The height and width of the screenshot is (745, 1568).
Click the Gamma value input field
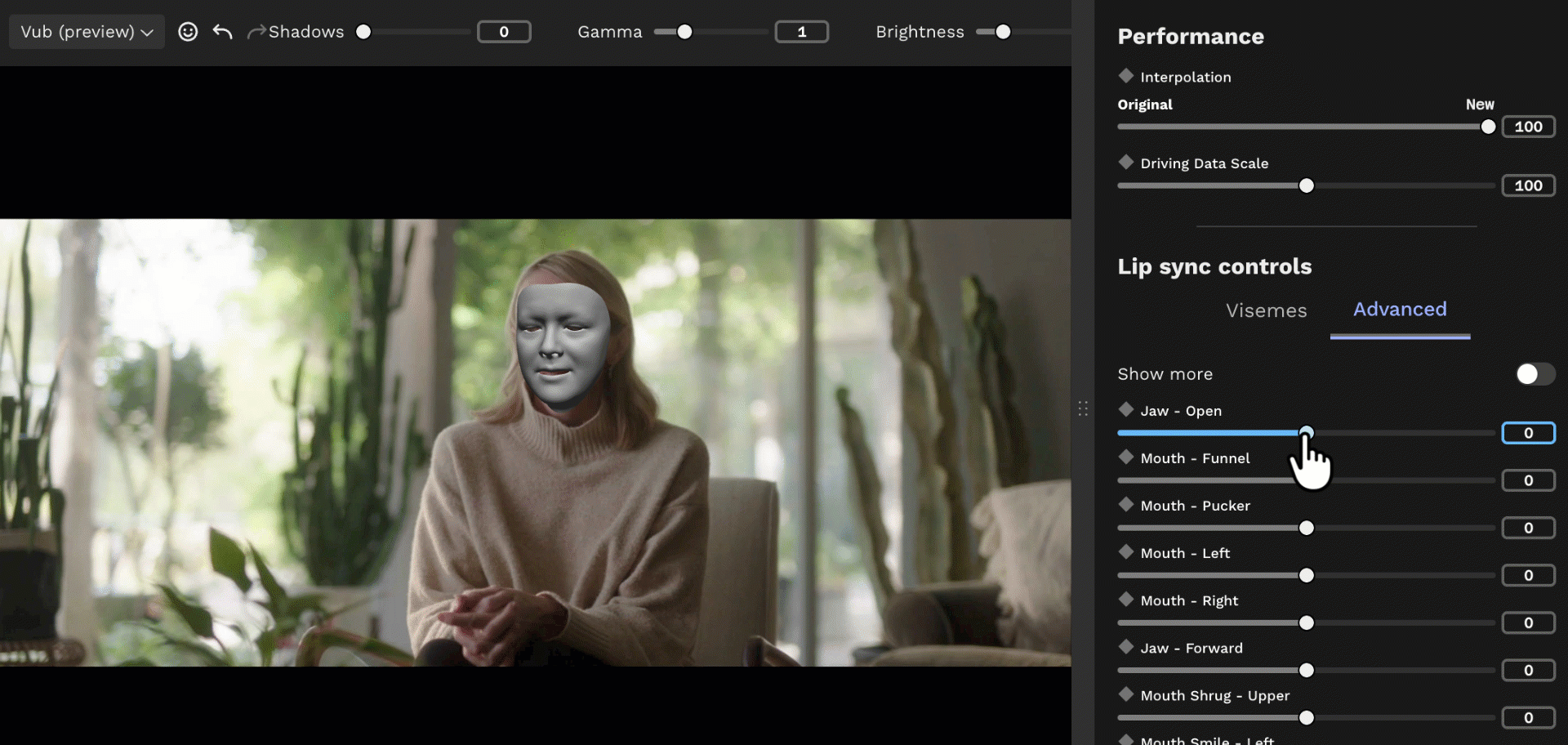801,31
